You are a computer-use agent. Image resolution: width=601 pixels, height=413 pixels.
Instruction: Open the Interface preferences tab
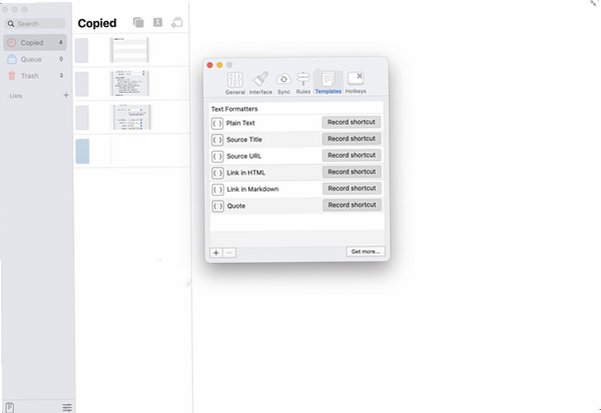tap(261, 83)
